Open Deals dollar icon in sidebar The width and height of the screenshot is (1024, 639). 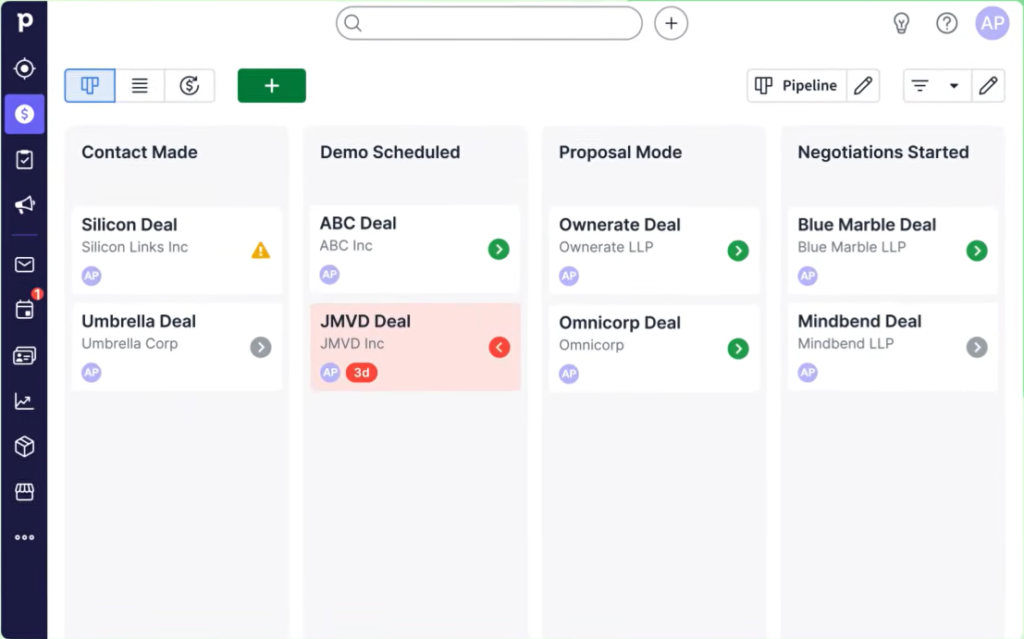pyautogui.click(x=24, y=114)
